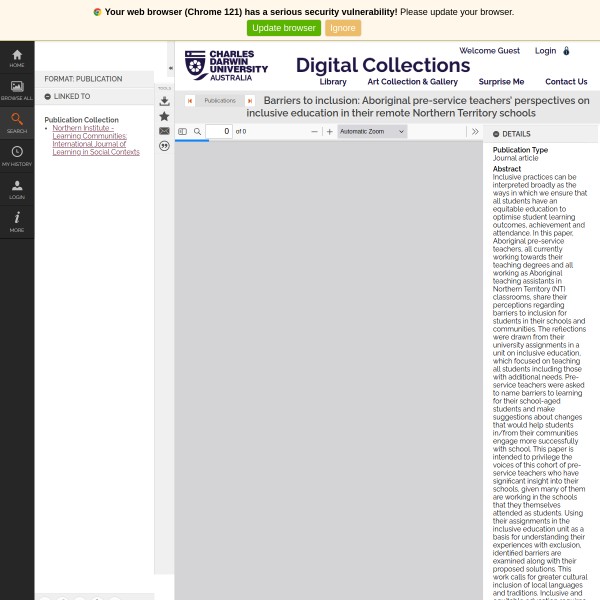Click the email envelope tool icon

pos(164,131)
